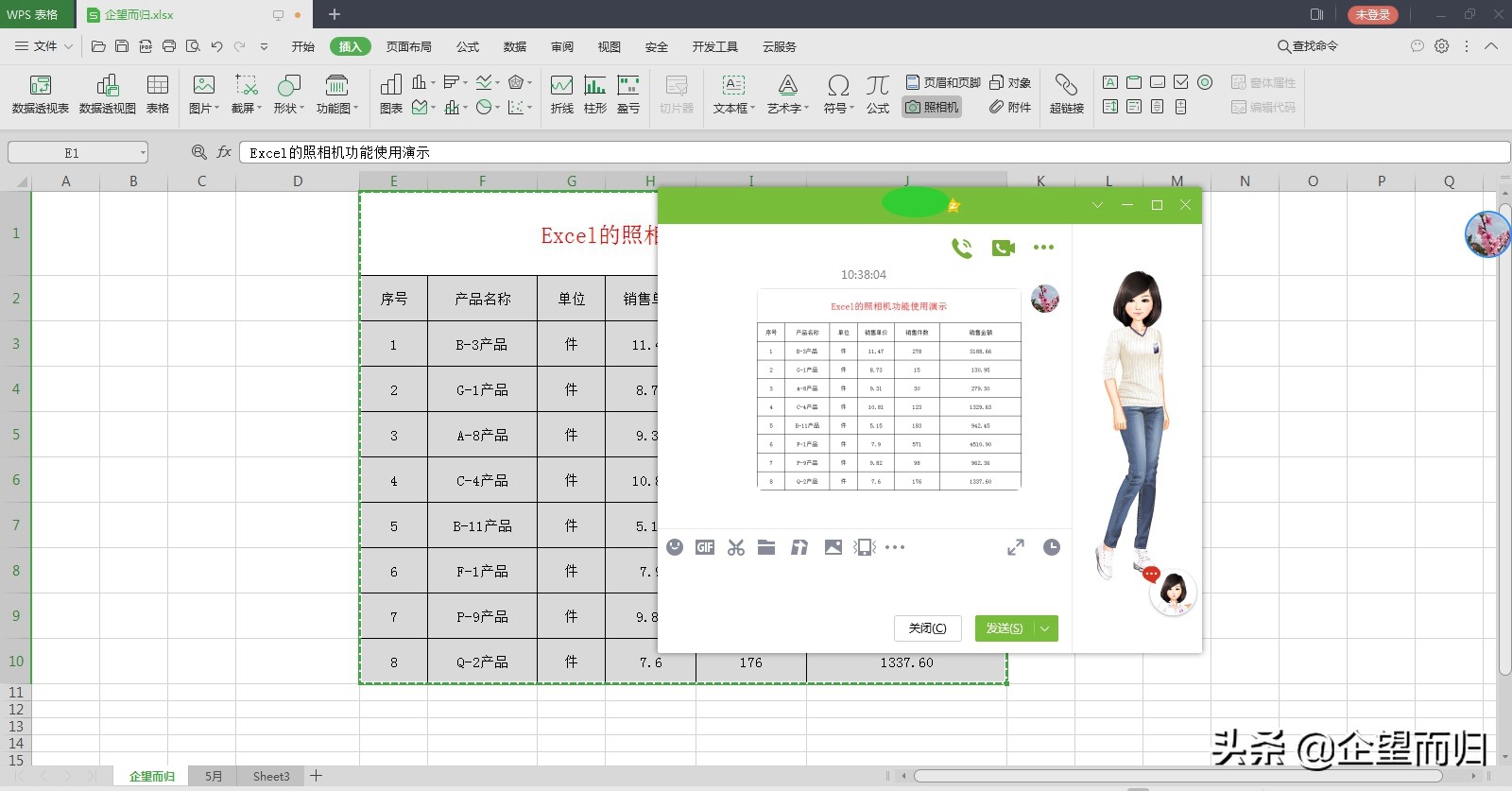Click the 照相机 camera tool in ribbon
This screenshot has width=1512, height=791.
(932, 108)
